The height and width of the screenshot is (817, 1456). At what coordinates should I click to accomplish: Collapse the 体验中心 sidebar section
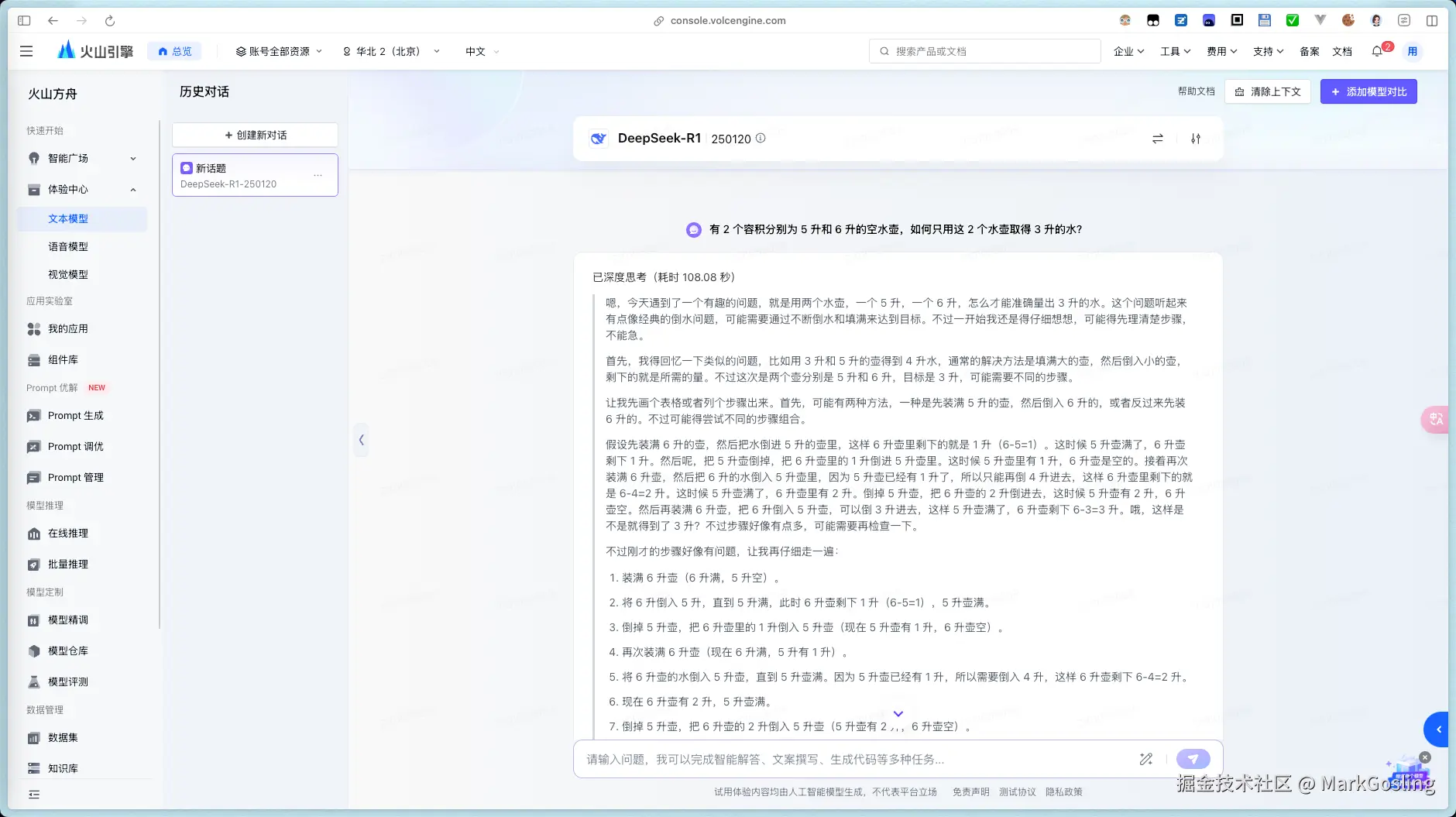pos(82,189)
